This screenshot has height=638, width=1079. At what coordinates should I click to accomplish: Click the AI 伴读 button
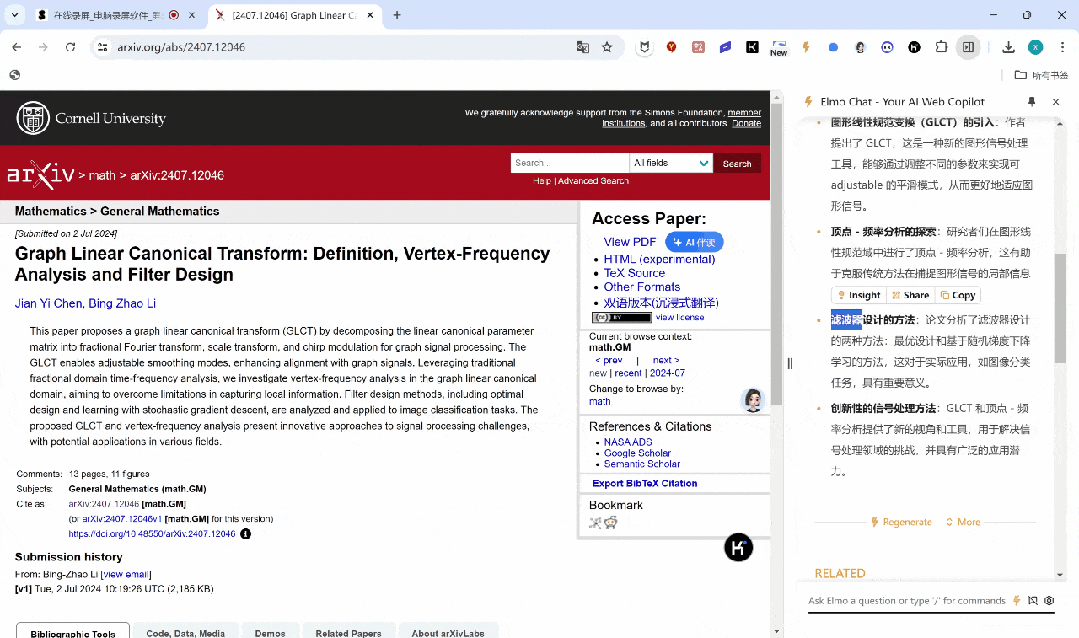[x=694, y=242]
